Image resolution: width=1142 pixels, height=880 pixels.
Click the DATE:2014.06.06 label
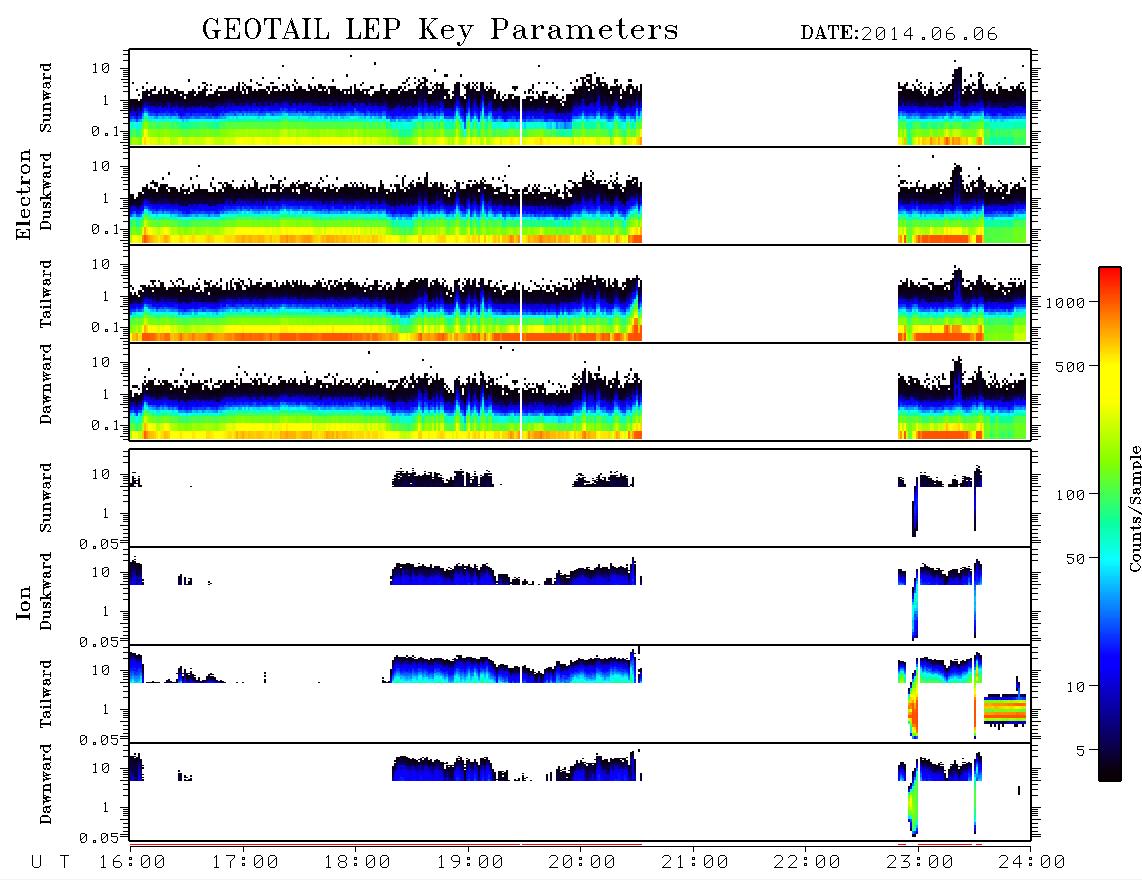tap(899, 34)
